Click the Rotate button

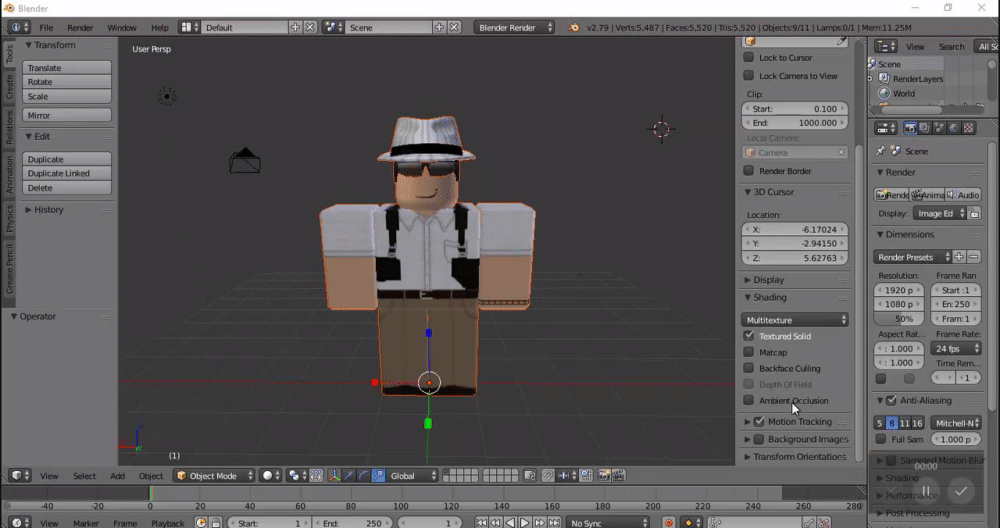pyautogui.click(x=67, y=82)
